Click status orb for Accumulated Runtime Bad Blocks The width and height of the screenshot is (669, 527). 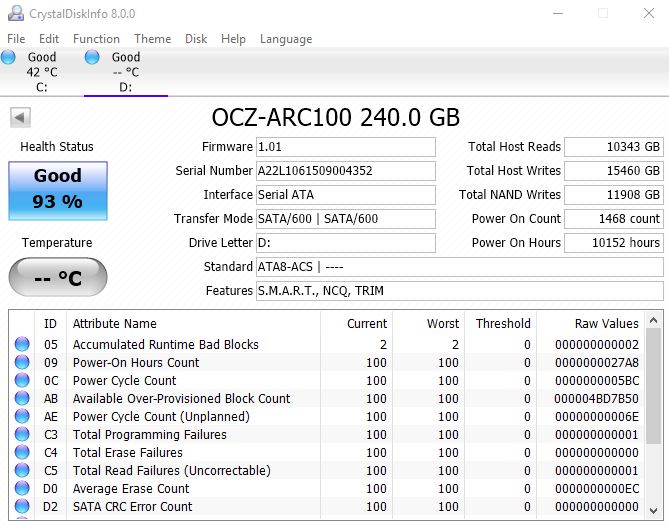tap(22, 344)
